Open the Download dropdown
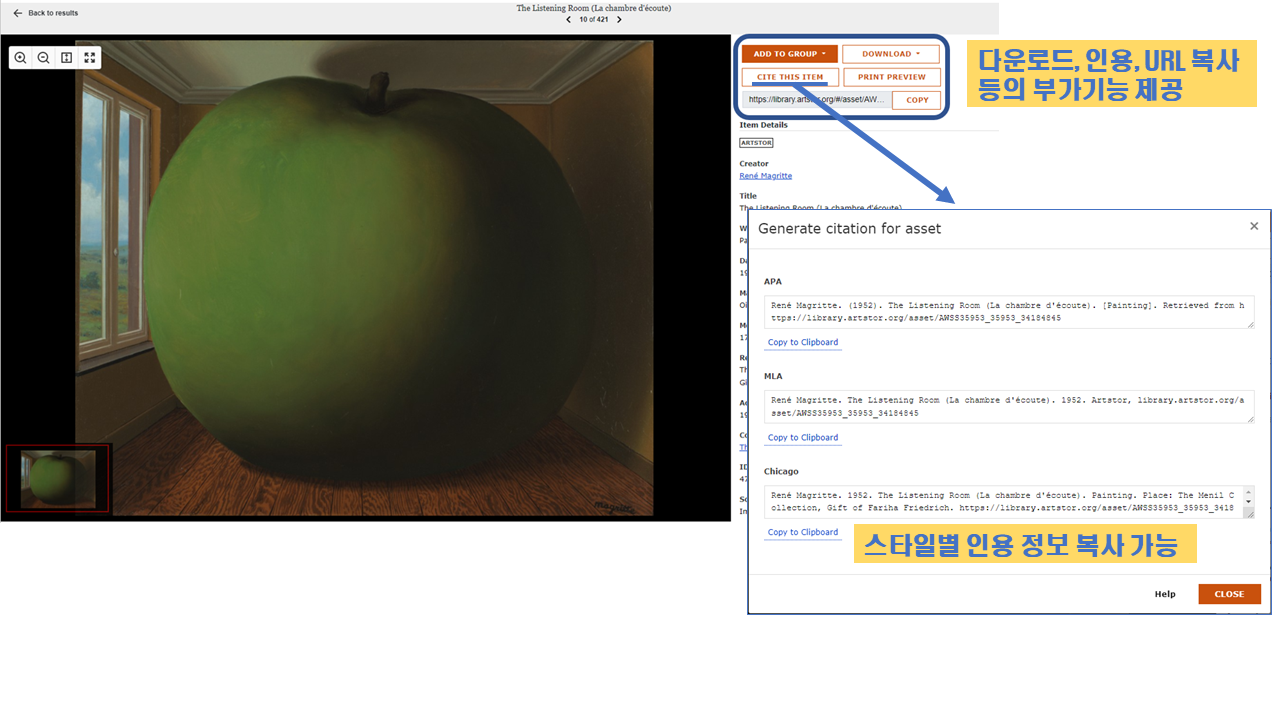1280x720 pixels. pyautogui.click(x=891, y=54)
